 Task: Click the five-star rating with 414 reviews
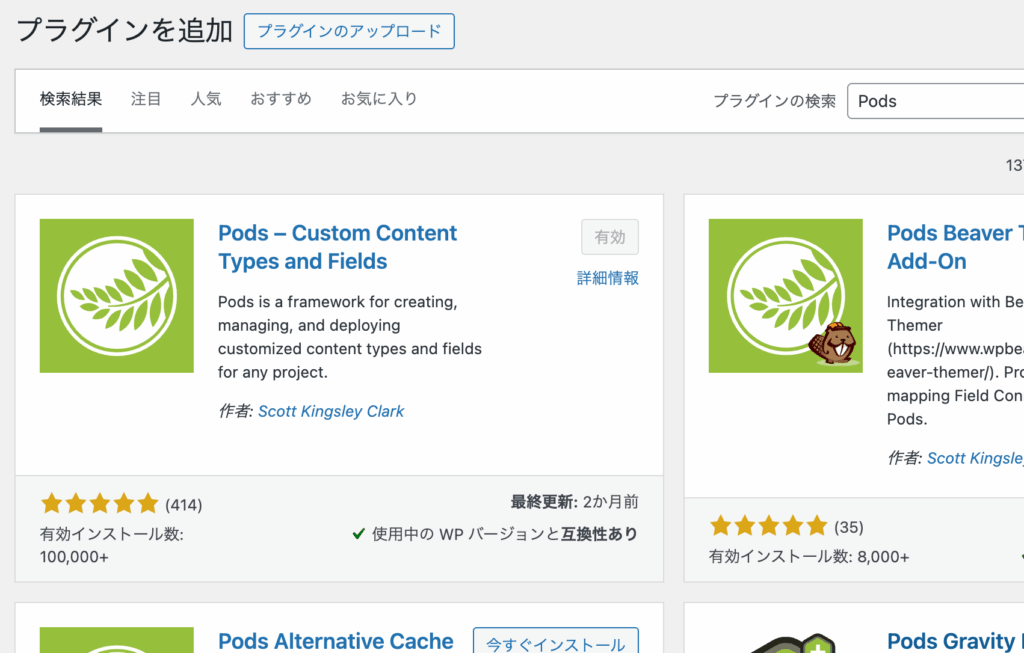(99, 503)
